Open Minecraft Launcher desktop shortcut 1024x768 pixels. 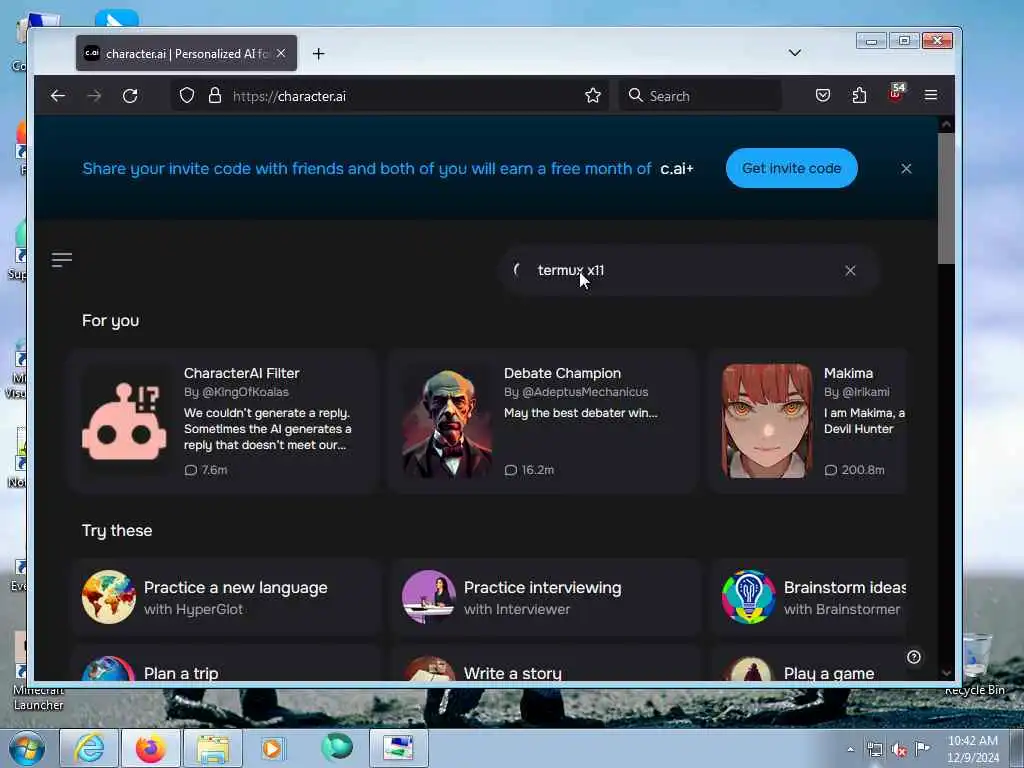(x=38, y=671)
